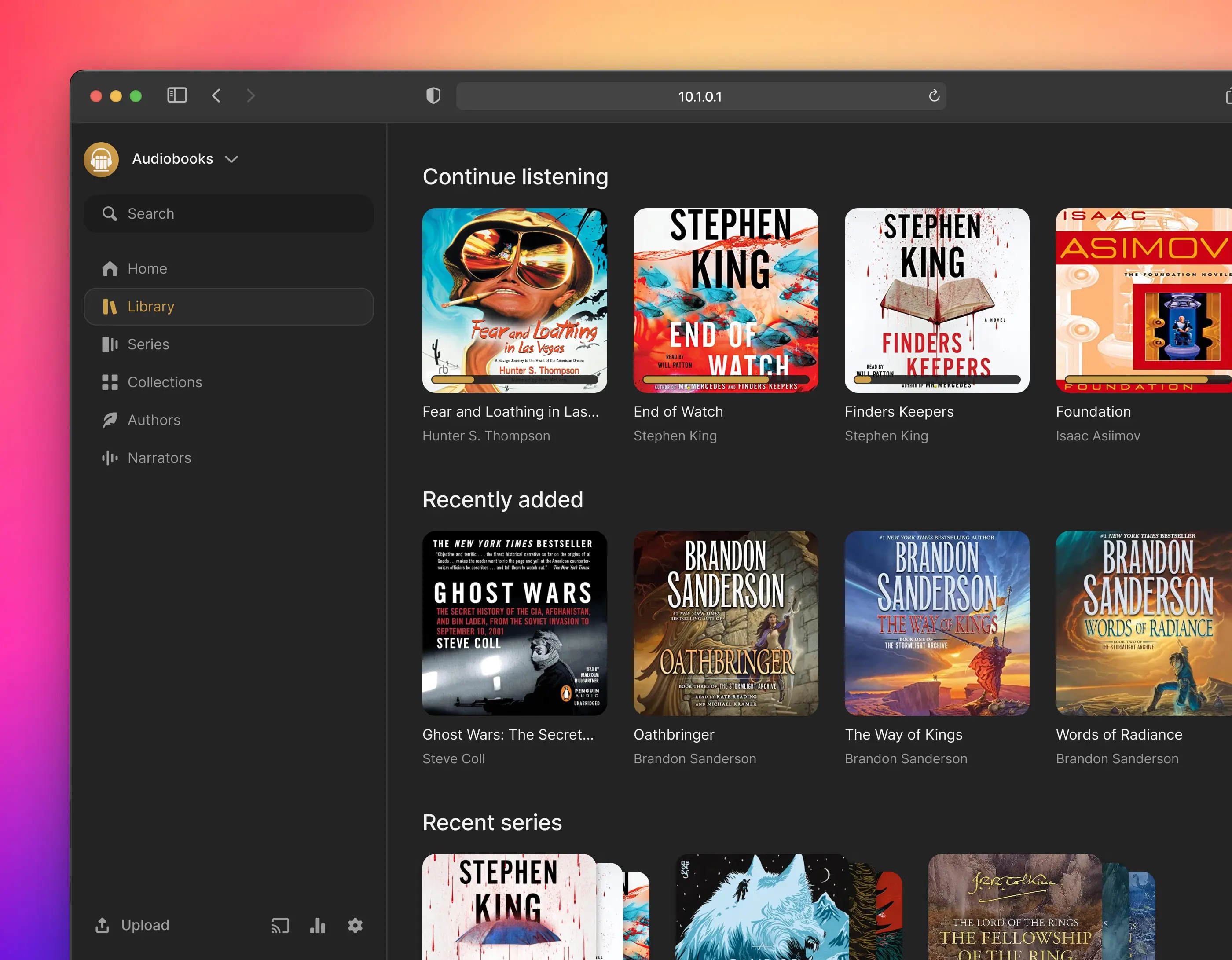
Task: Click the browser forward arrow
Action: click(251, 96)
